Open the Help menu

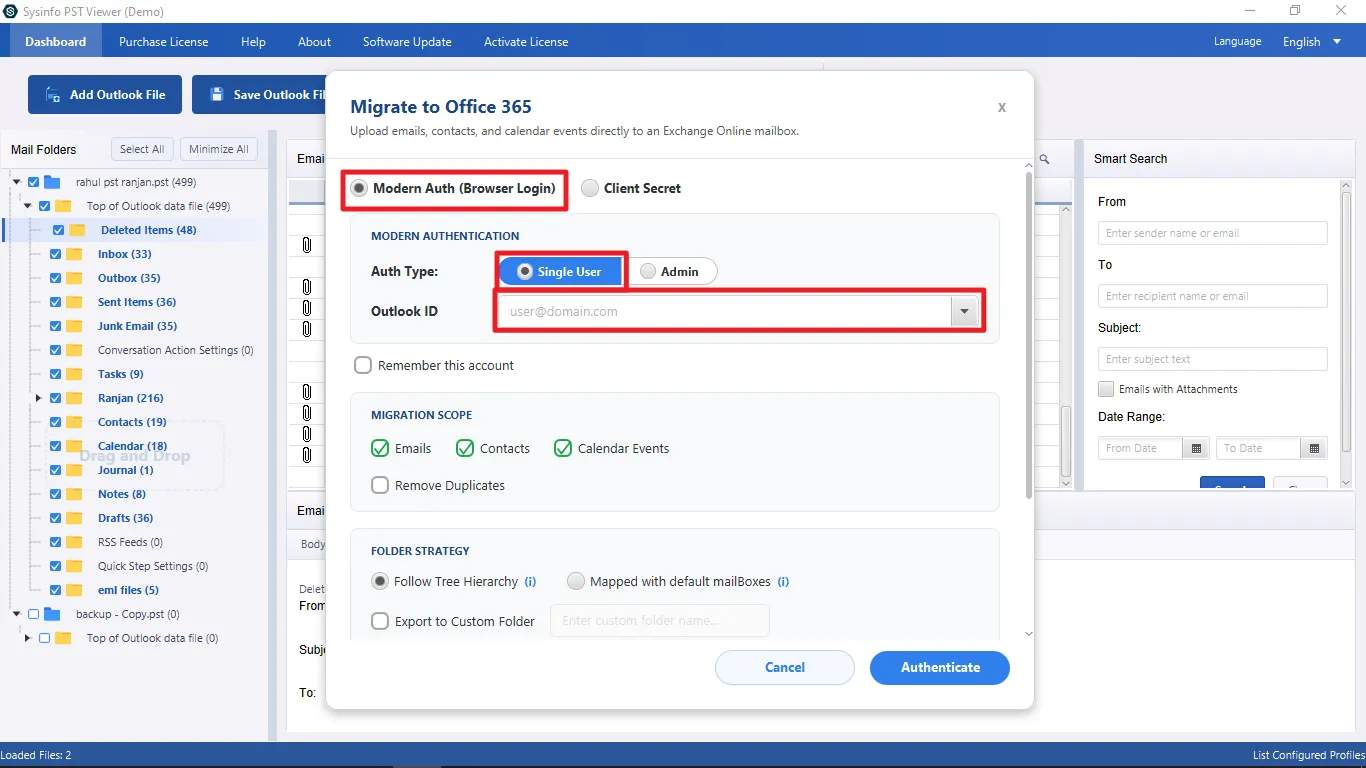pos(253,42)
